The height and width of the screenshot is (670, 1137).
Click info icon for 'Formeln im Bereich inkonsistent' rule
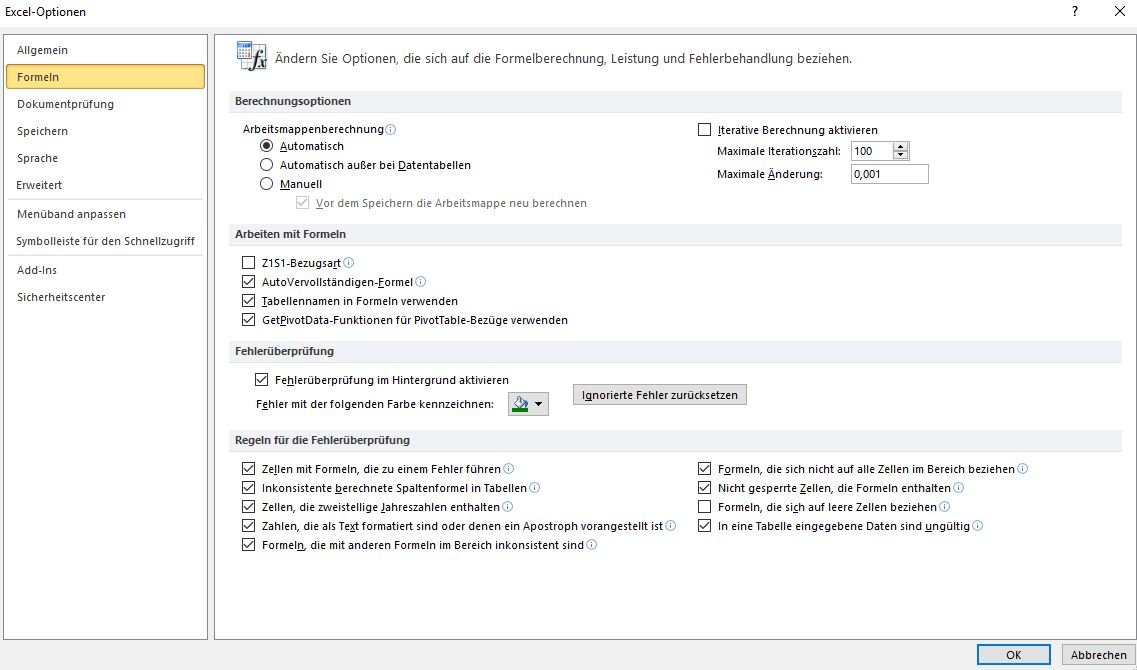point(592,545)
